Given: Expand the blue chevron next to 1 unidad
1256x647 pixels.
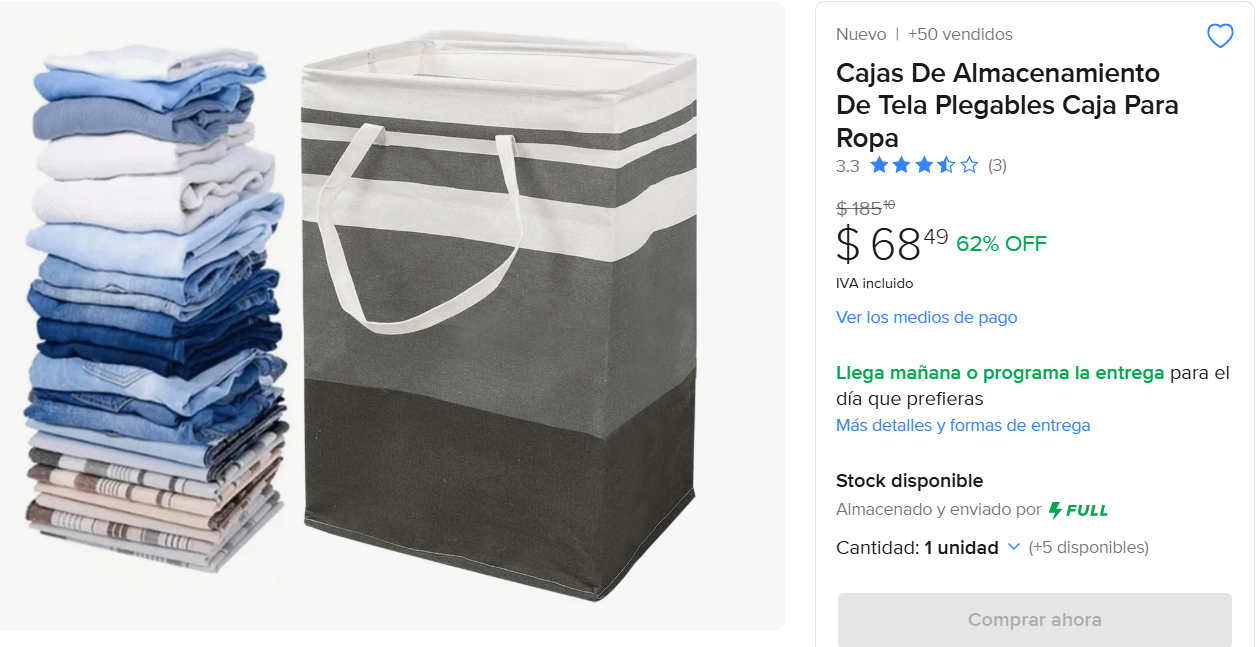Looking at the screenshot, I should [x=1013, y=548].
